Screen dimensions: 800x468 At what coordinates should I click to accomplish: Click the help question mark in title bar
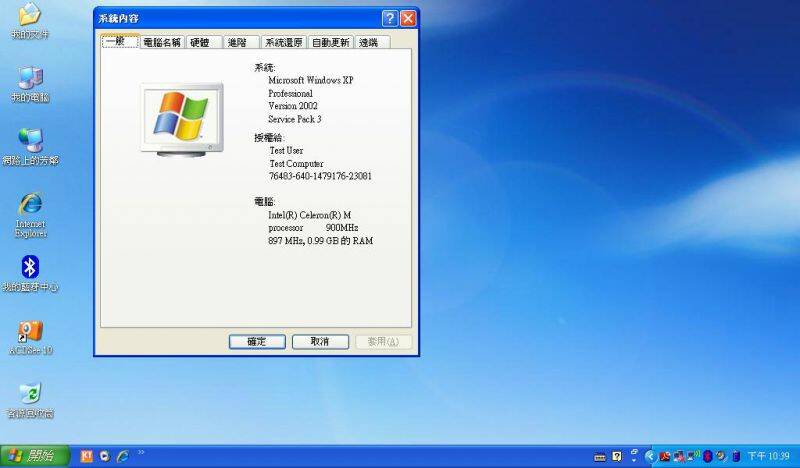(389, 19)
